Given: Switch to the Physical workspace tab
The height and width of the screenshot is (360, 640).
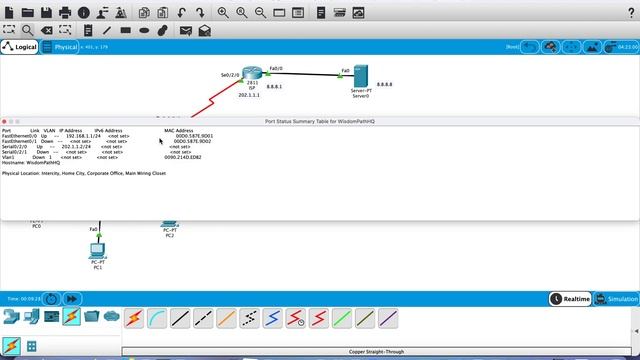Looking at the screenshot, I should click(x=60, y=47).
